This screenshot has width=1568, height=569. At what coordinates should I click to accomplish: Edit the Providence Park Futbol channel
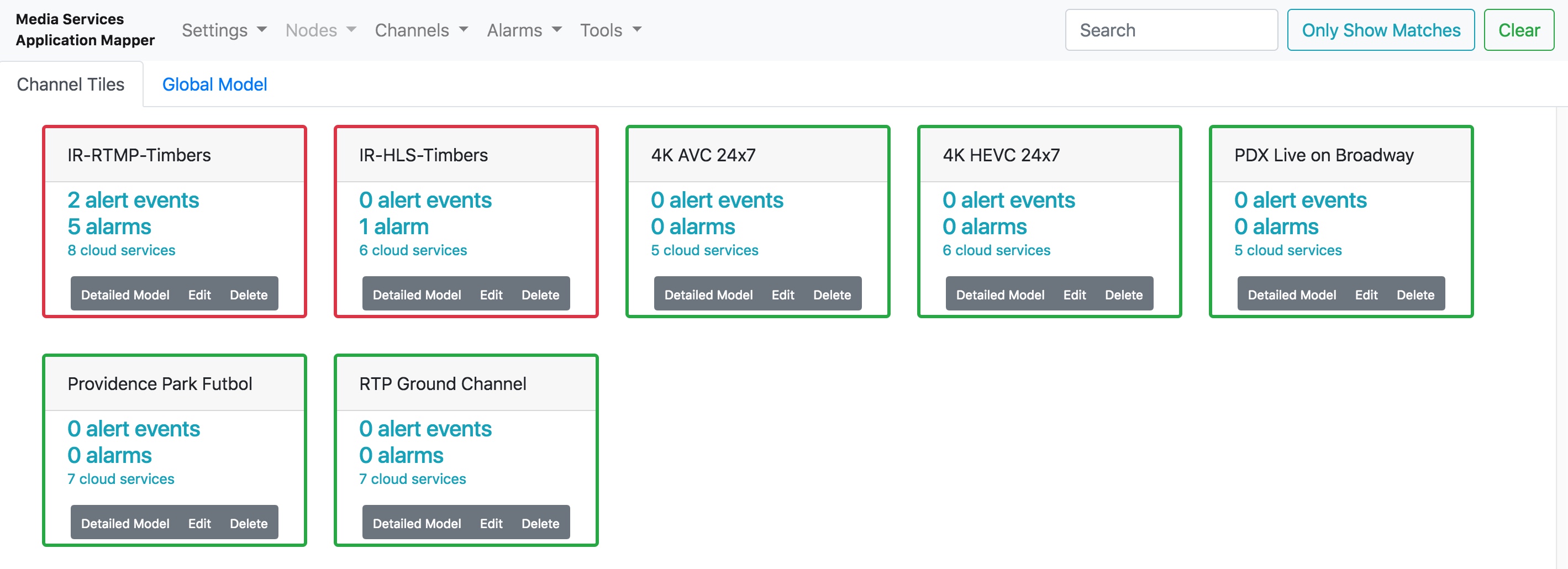tap(199, 523)
